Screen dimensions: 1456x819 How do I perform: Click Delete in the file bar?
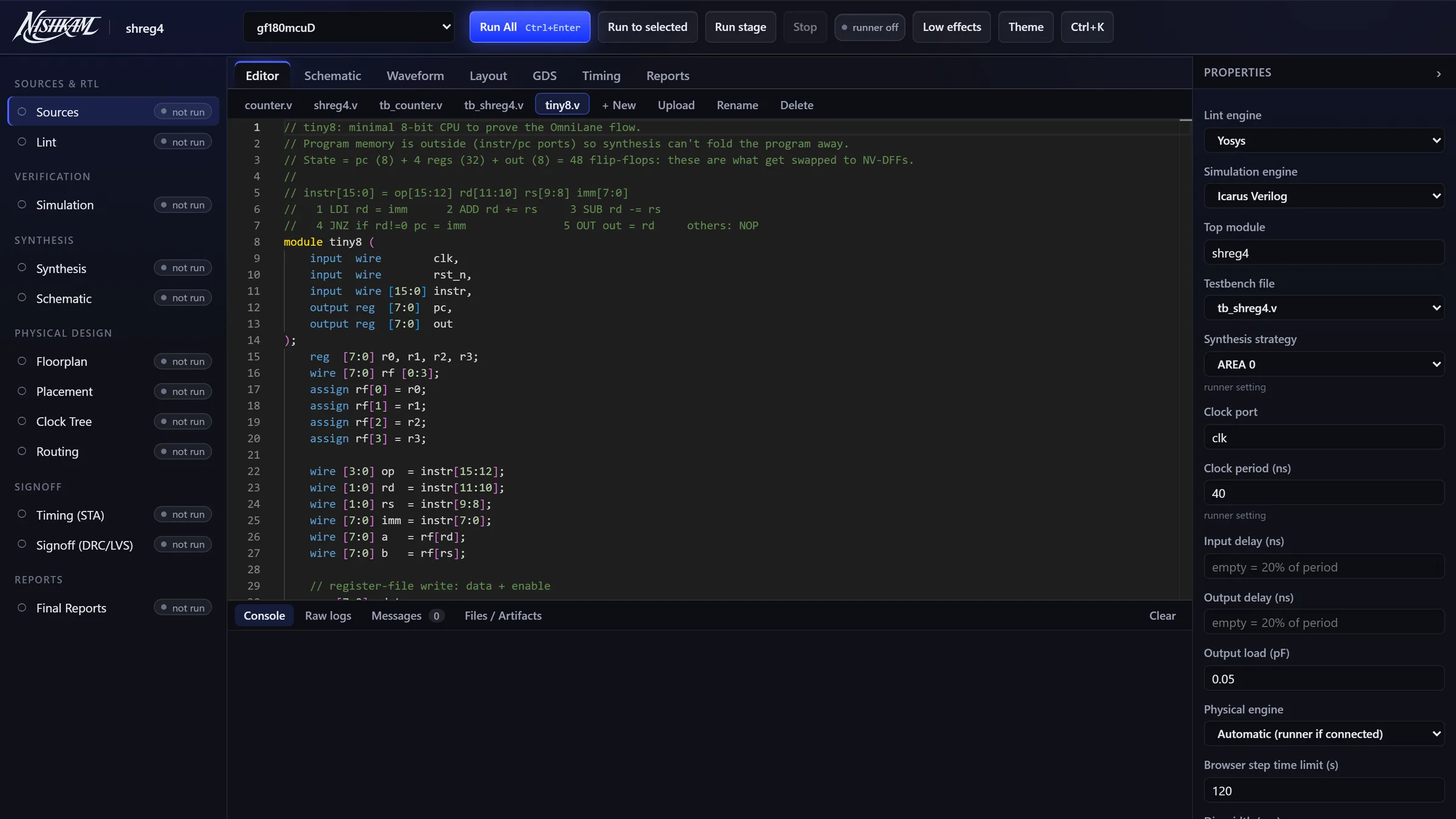click(x=796, y=105)
